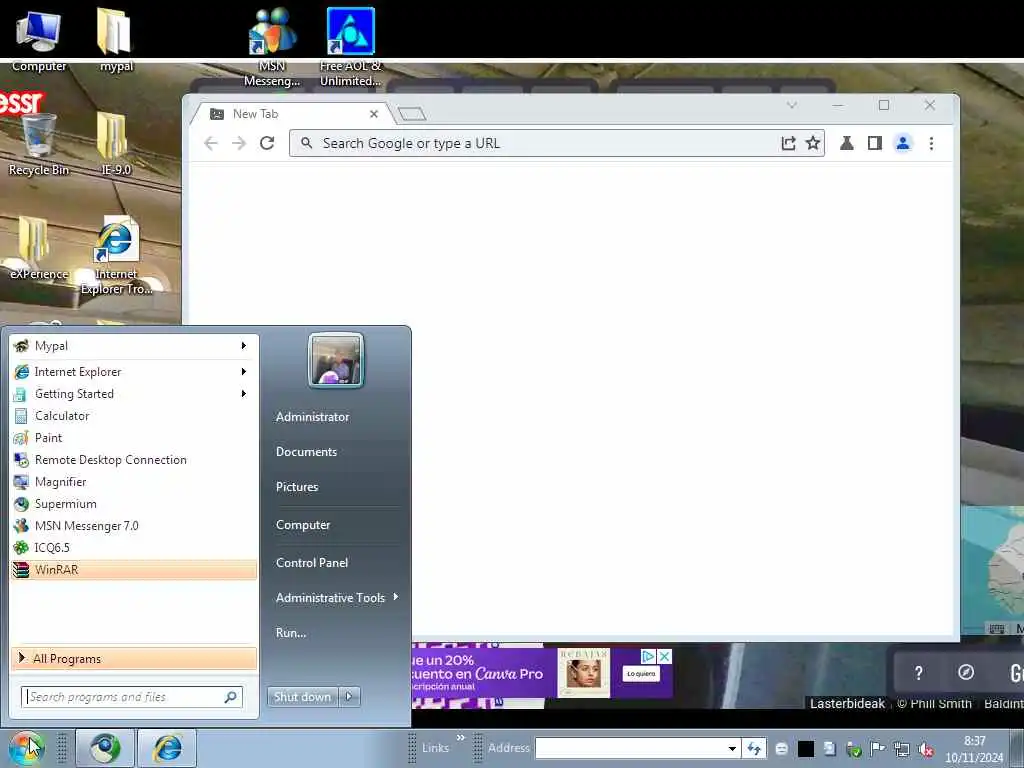Screen dimensions: 1024x768
Task: Open network tray icon
Action: click(x=902, y=749)
